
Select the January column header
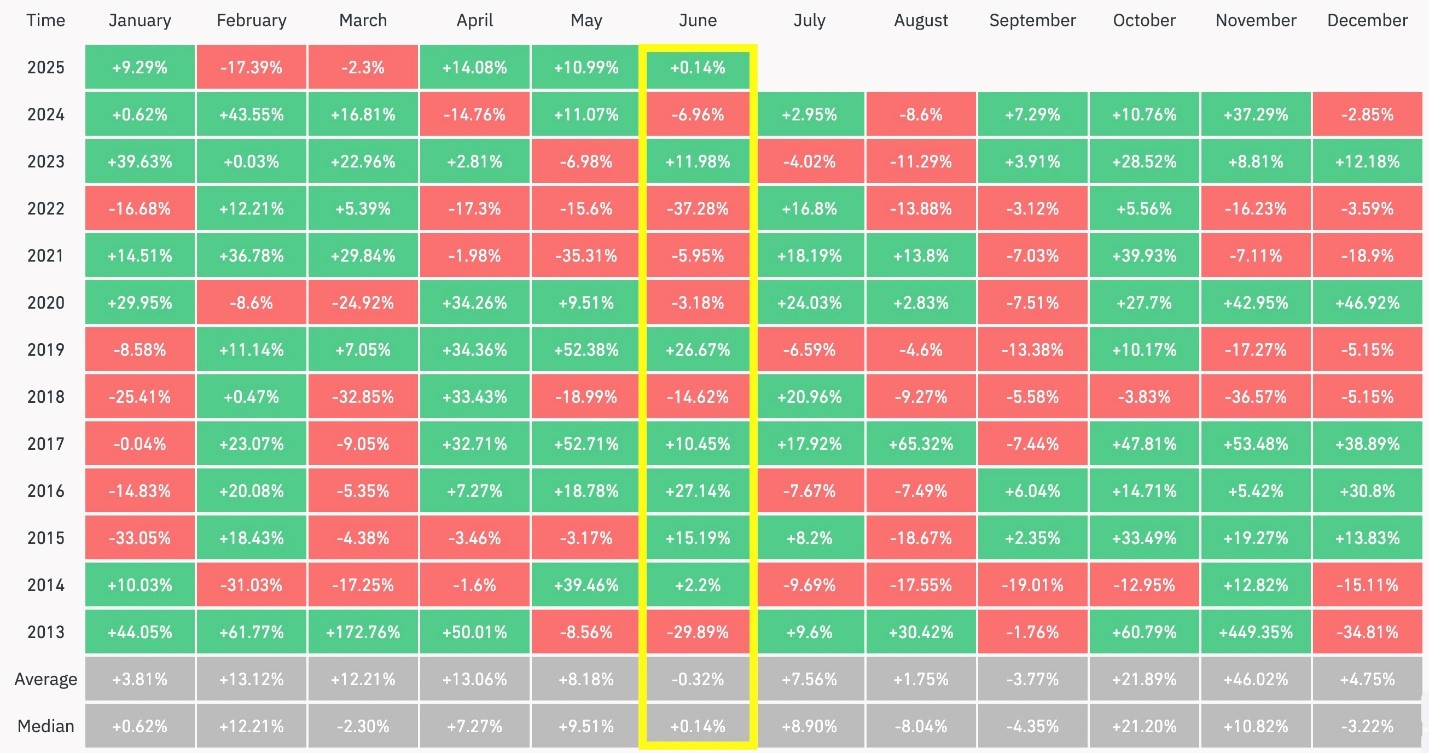(140, 20)
